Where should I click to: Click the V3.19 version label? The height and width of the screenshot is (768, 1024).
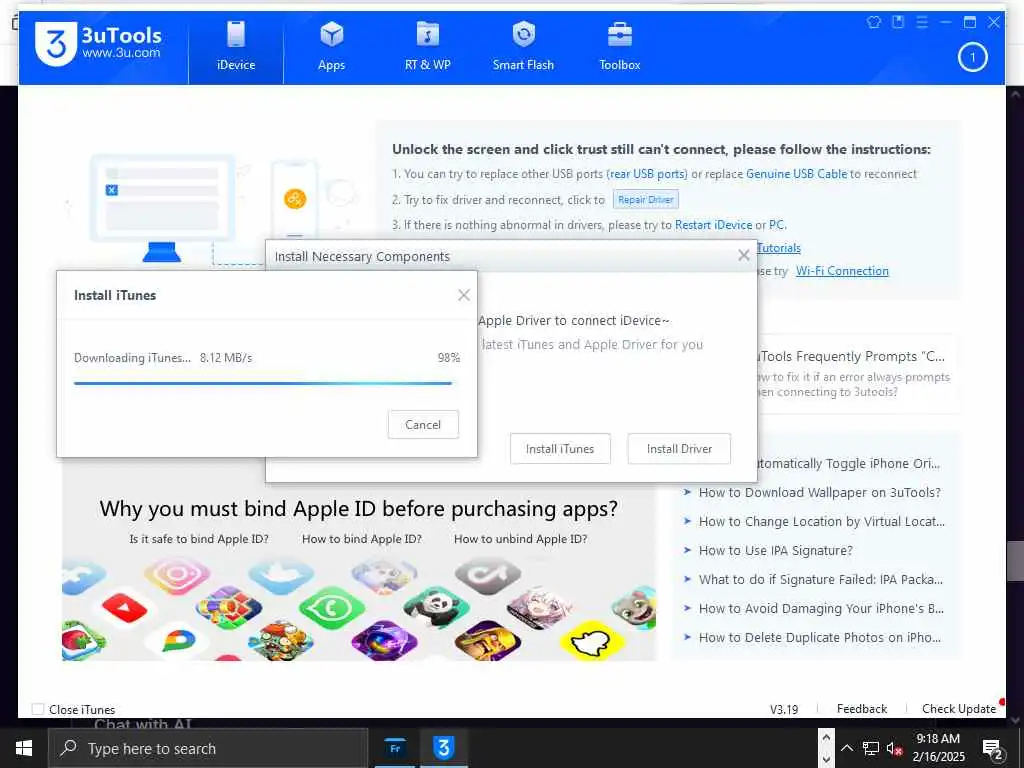click(784, 709)
